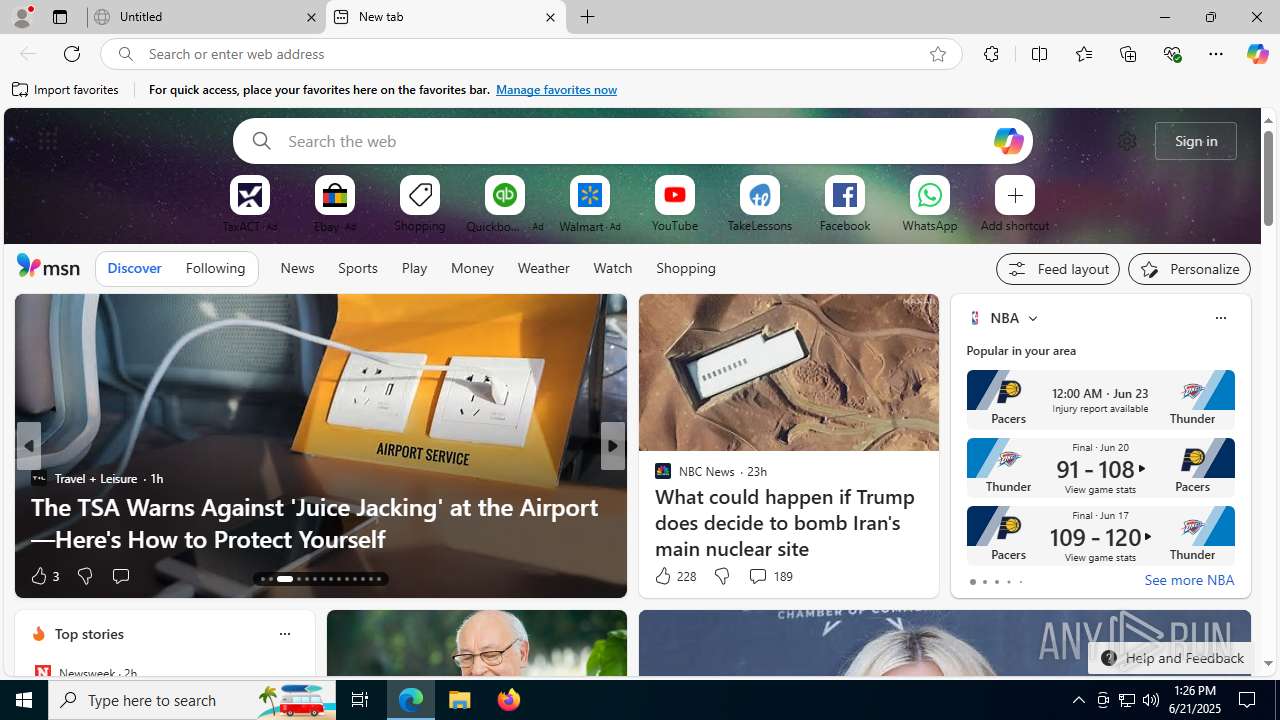Click the page vertical scrollbar thumb
The height and width of the screenshot is (720, 1280).
click(1268, 178)
